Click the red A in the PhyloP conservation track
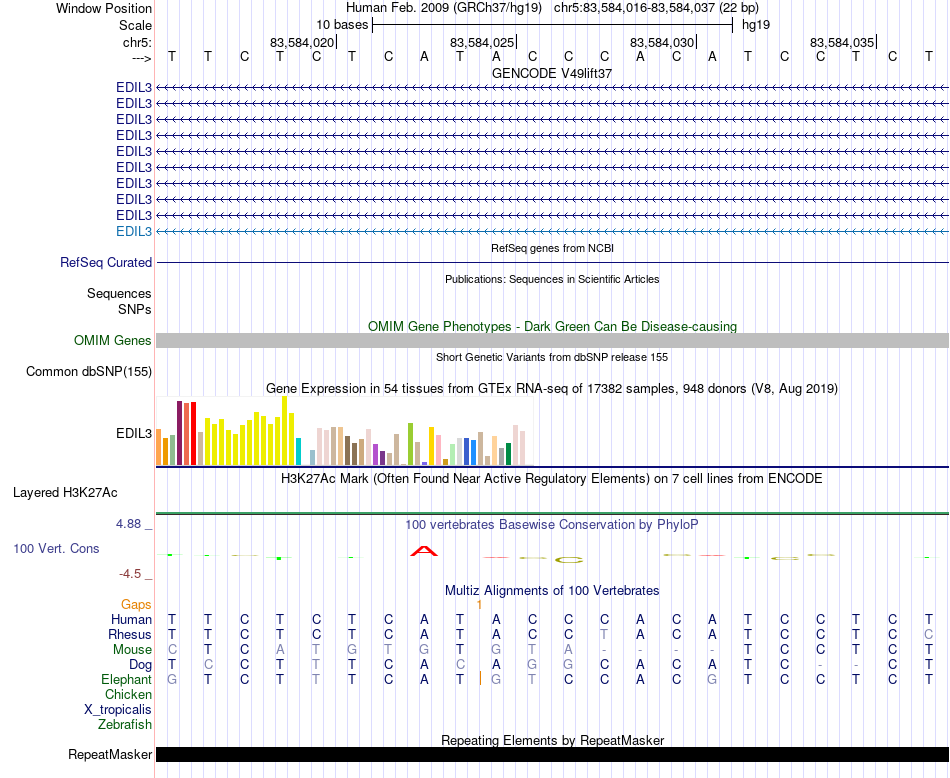This screenshot has height=778, width=950. coord(424,551)
